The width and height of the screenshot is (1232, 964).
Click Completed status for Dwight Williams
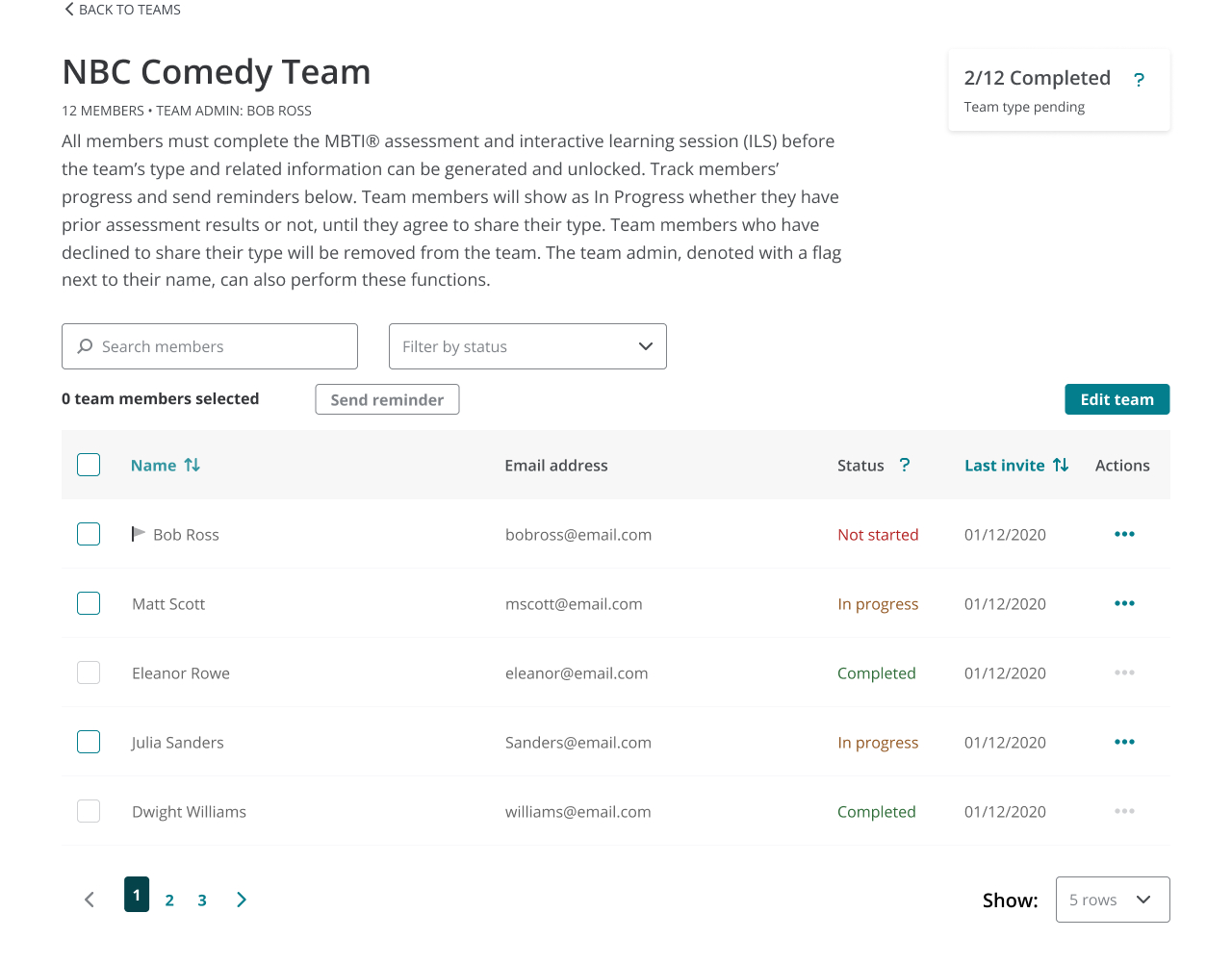pos(877,812)
